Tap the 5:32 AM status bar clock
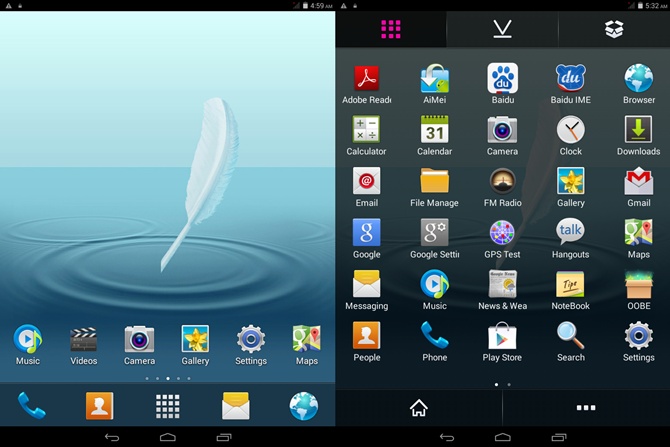This screenshot has height=447, width=670. (657, 6)
